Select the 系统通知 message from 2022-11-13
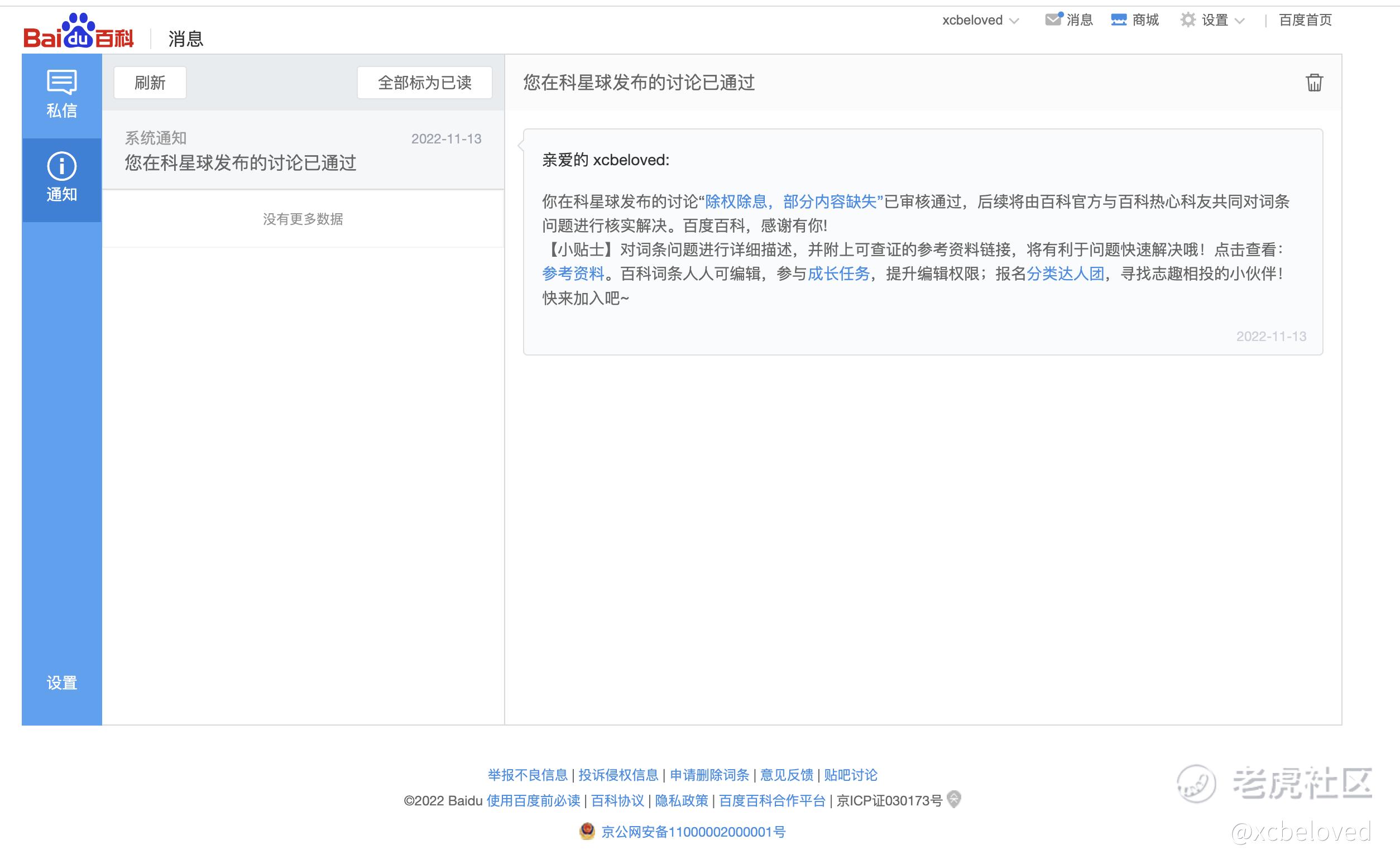 (x=303, y=151)
